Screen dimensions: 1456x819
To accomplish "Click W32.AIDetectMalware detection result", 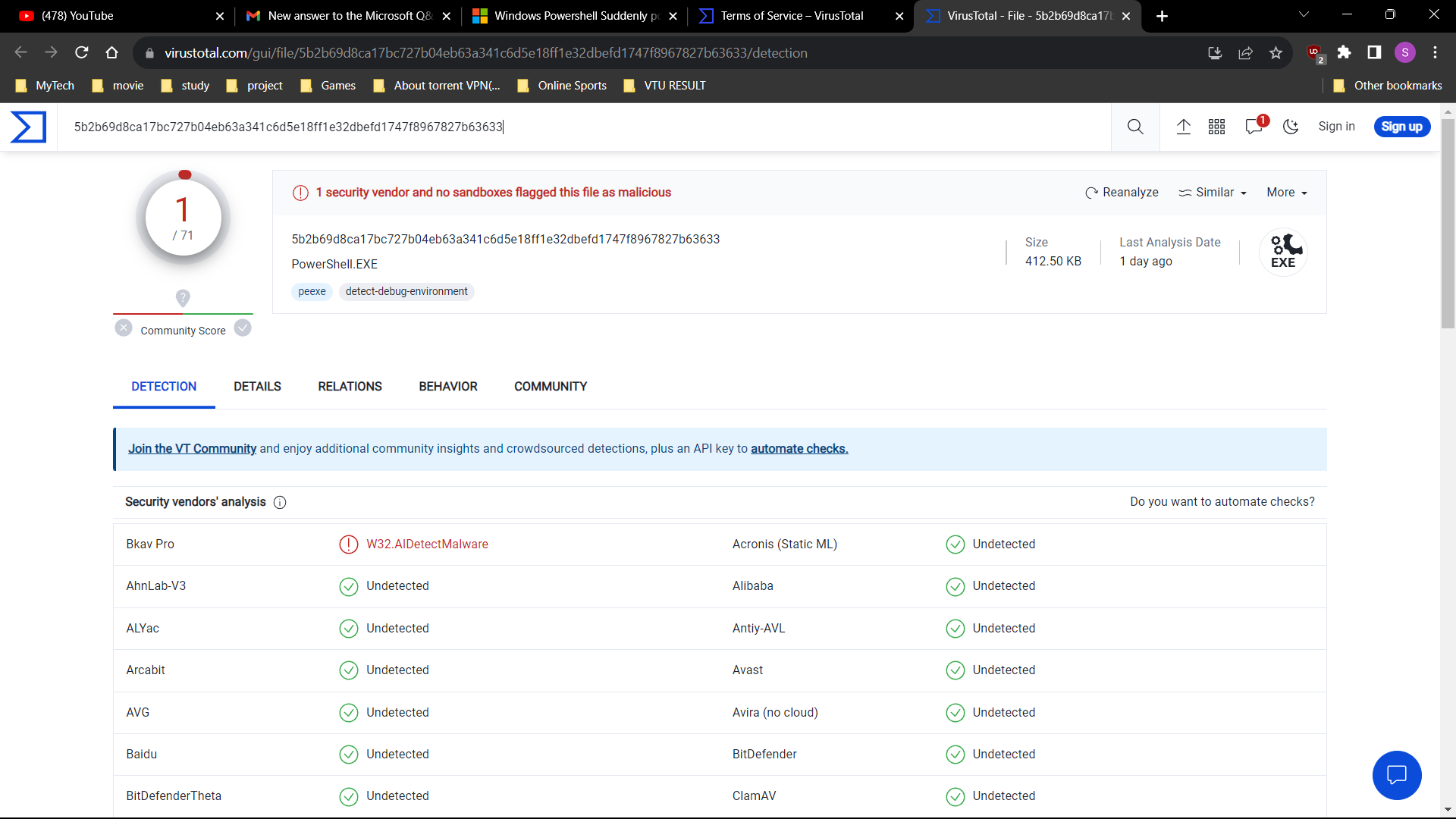I will click(427, 544).
